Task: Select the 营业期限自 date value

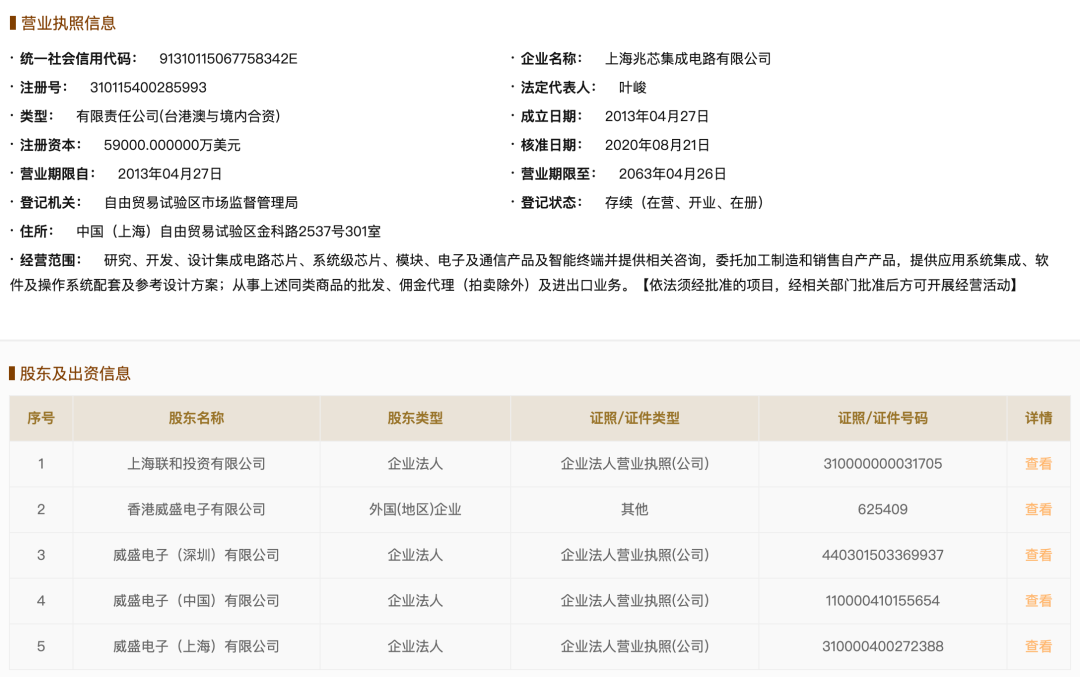Action: [169, 174]
